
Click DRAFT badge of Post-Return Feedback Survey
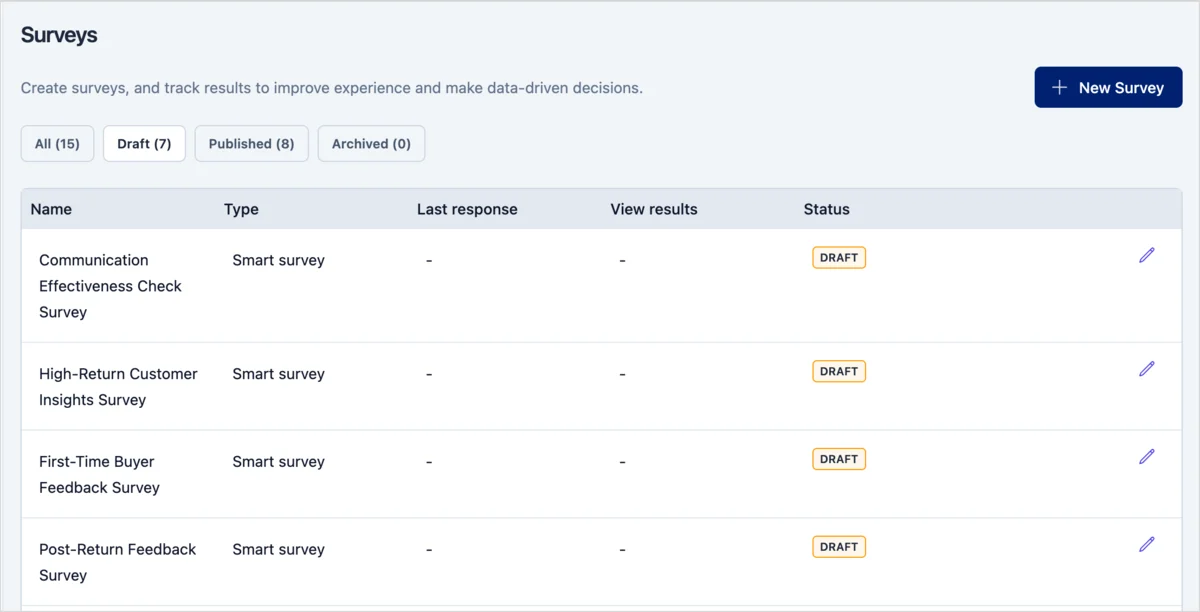[x=839, y=547]
